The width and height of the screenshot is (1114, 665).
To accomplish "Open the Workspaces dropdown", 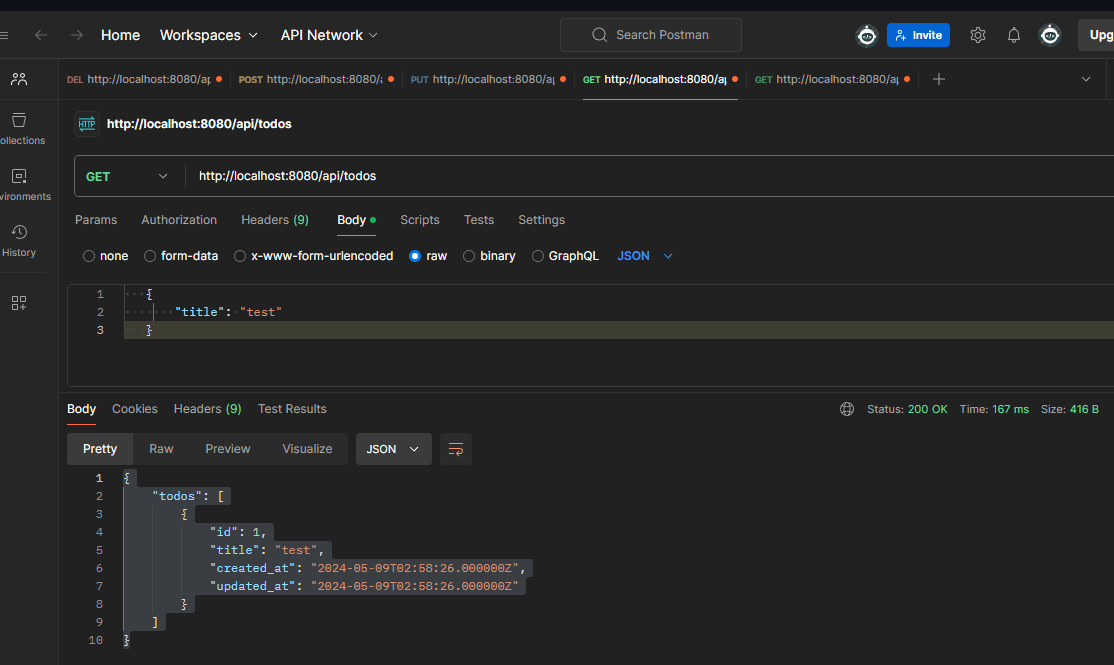I will [208, 35].
